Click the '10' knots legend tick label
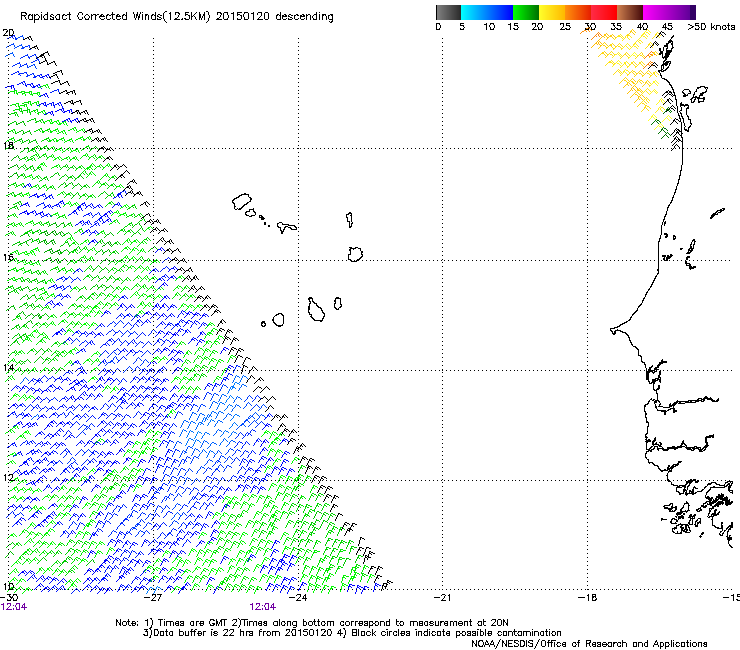Viewport: 740px width, 650px height. point(489,27)
